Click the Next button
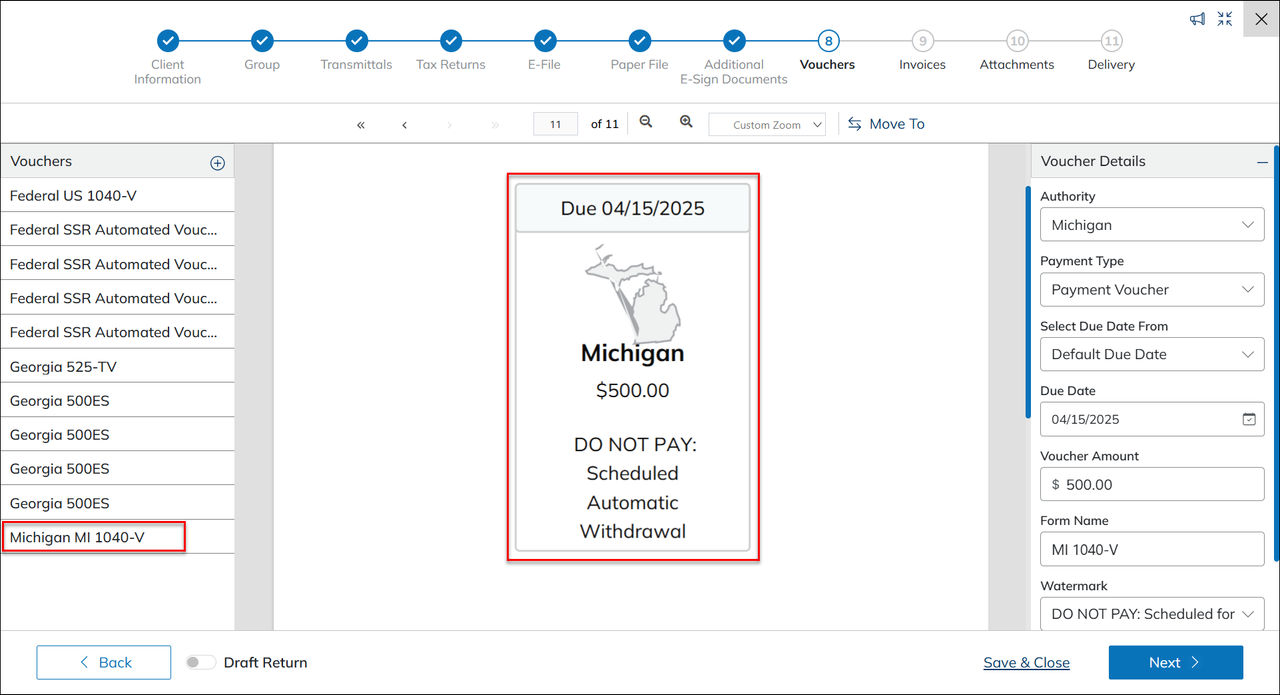 [1176, 662]
